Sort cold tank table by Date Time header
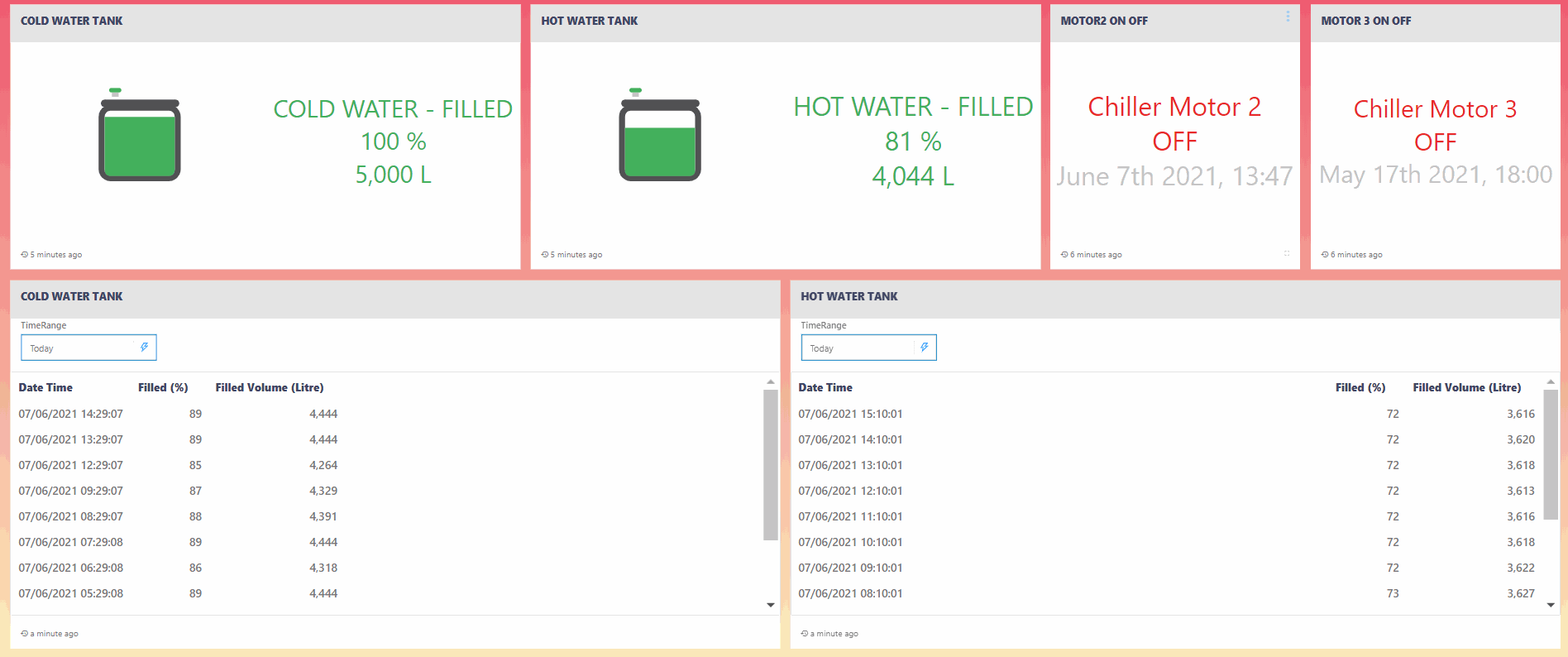 coord(45,387)
